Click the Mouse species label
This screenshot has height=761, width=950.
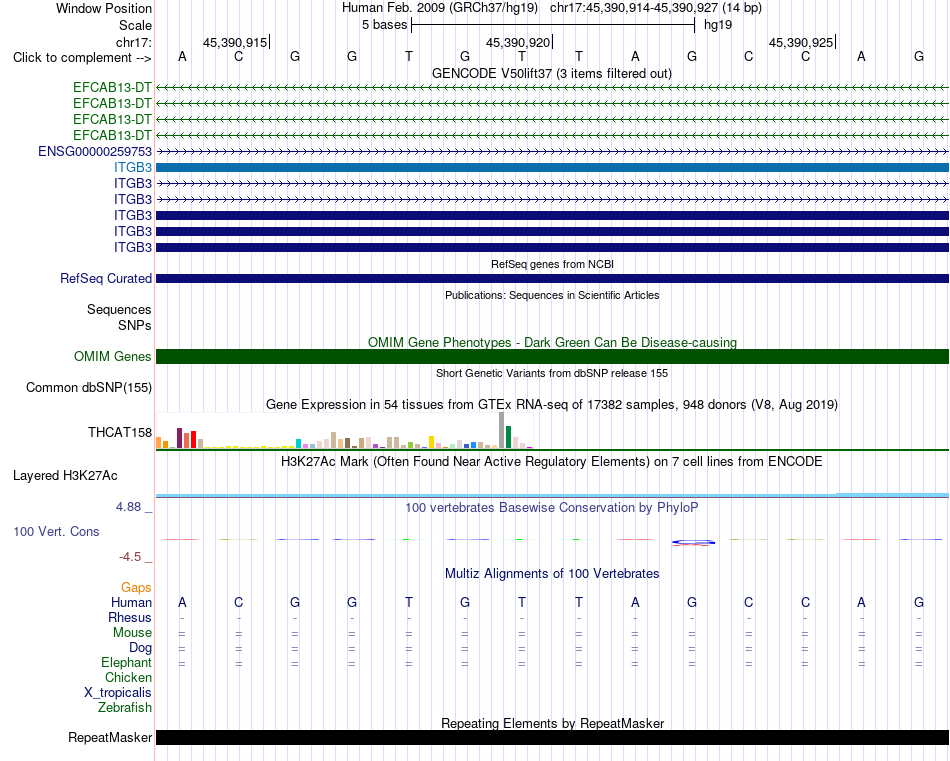tap(133, 633)
